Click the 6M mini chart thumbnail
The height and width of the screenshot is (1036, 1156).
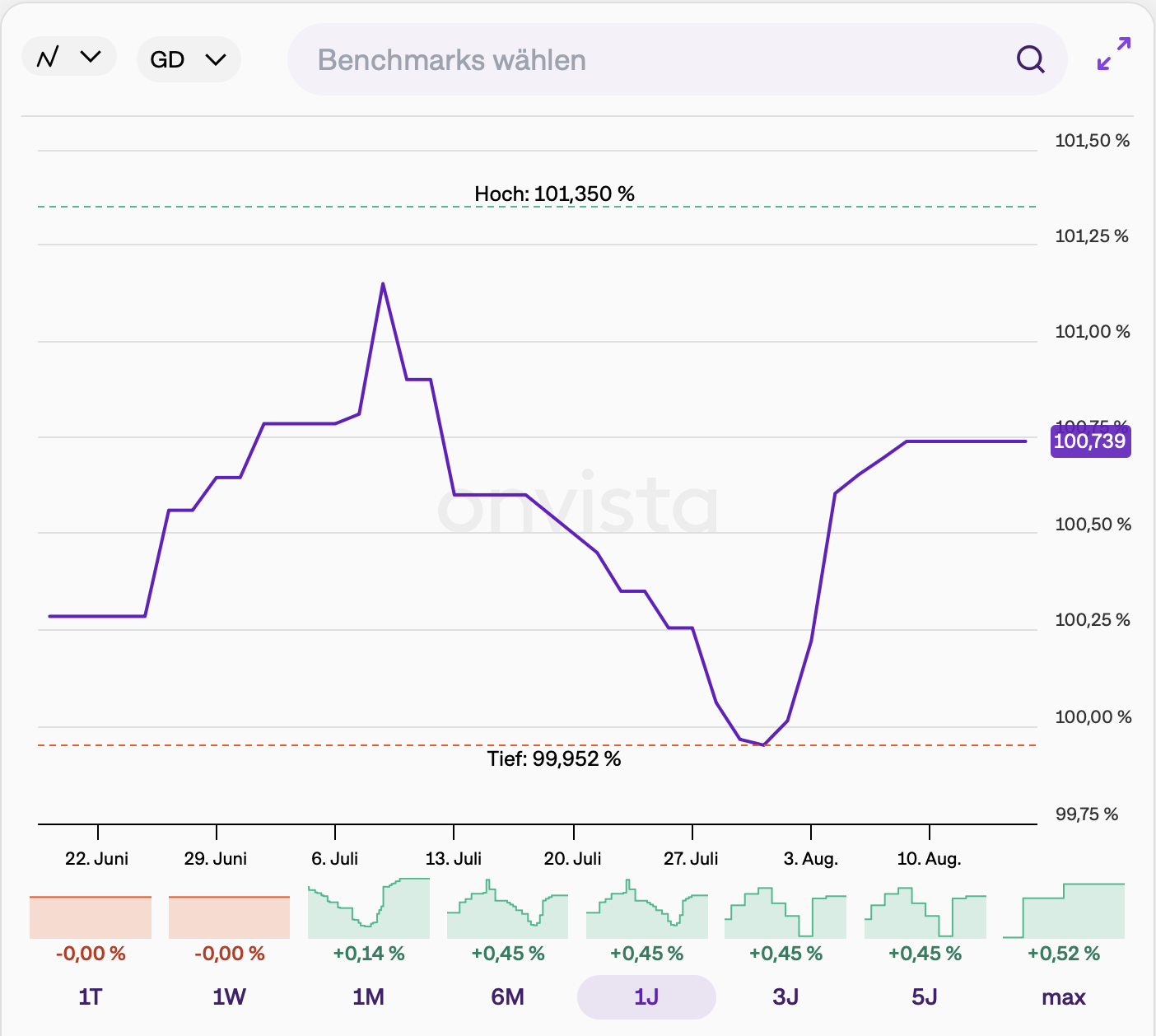pos(507,909)
